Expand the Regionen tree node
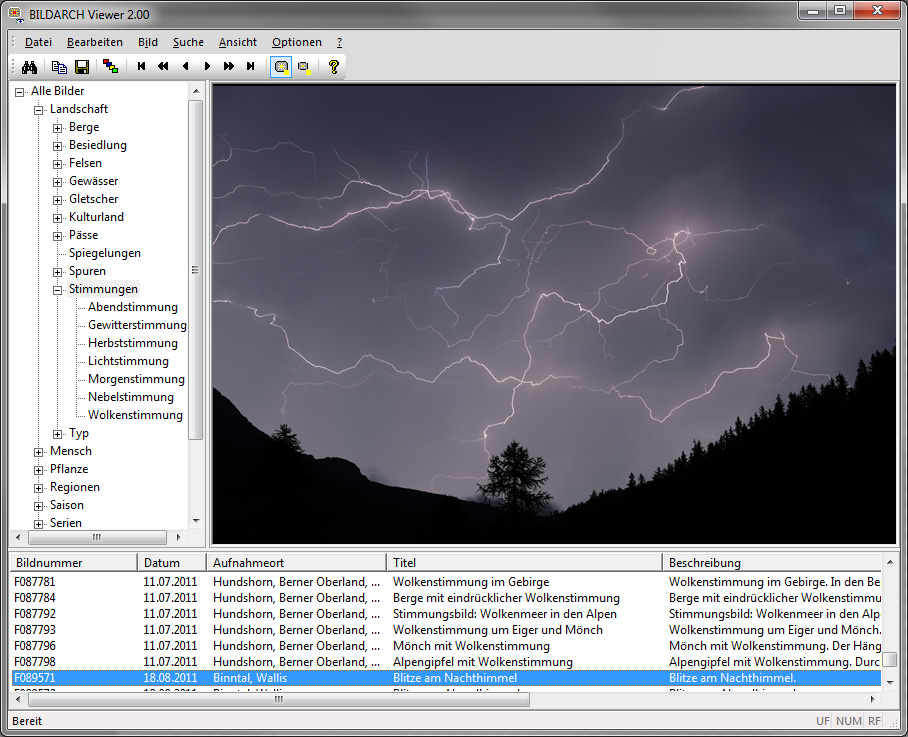The height and width of the screenshot is (737, 908). [x=39, y=487]
